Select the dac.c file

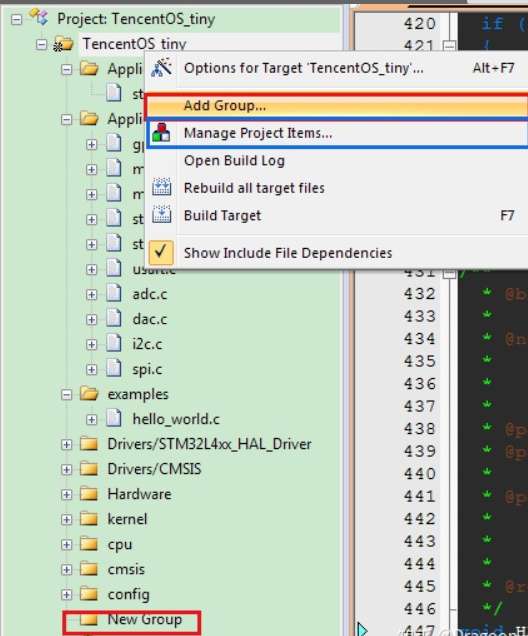pyautogui.click(x=150, y=319)
